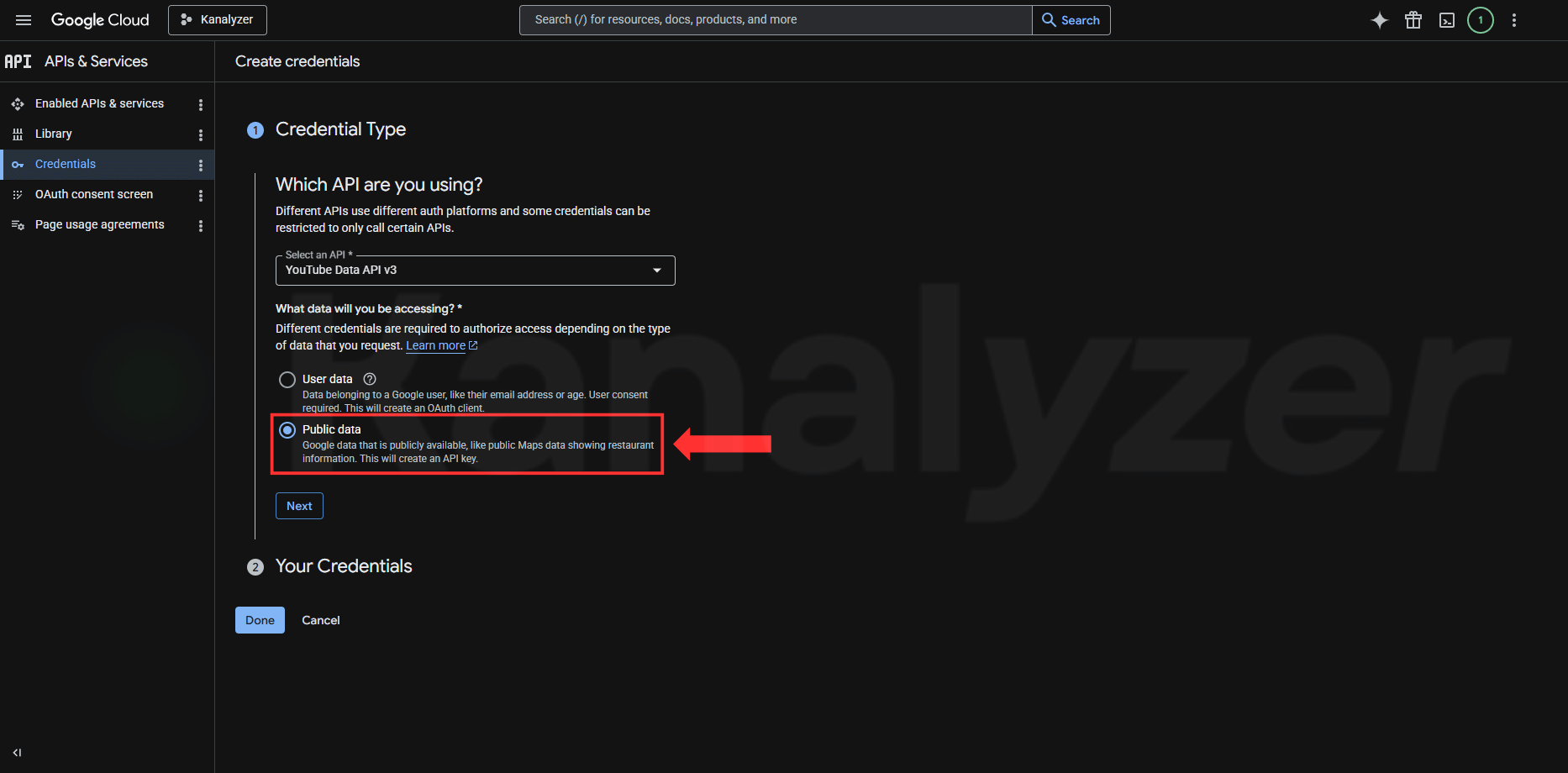
Task: Expand the Your Credentials step 2 section
Action: click(344, 566)
